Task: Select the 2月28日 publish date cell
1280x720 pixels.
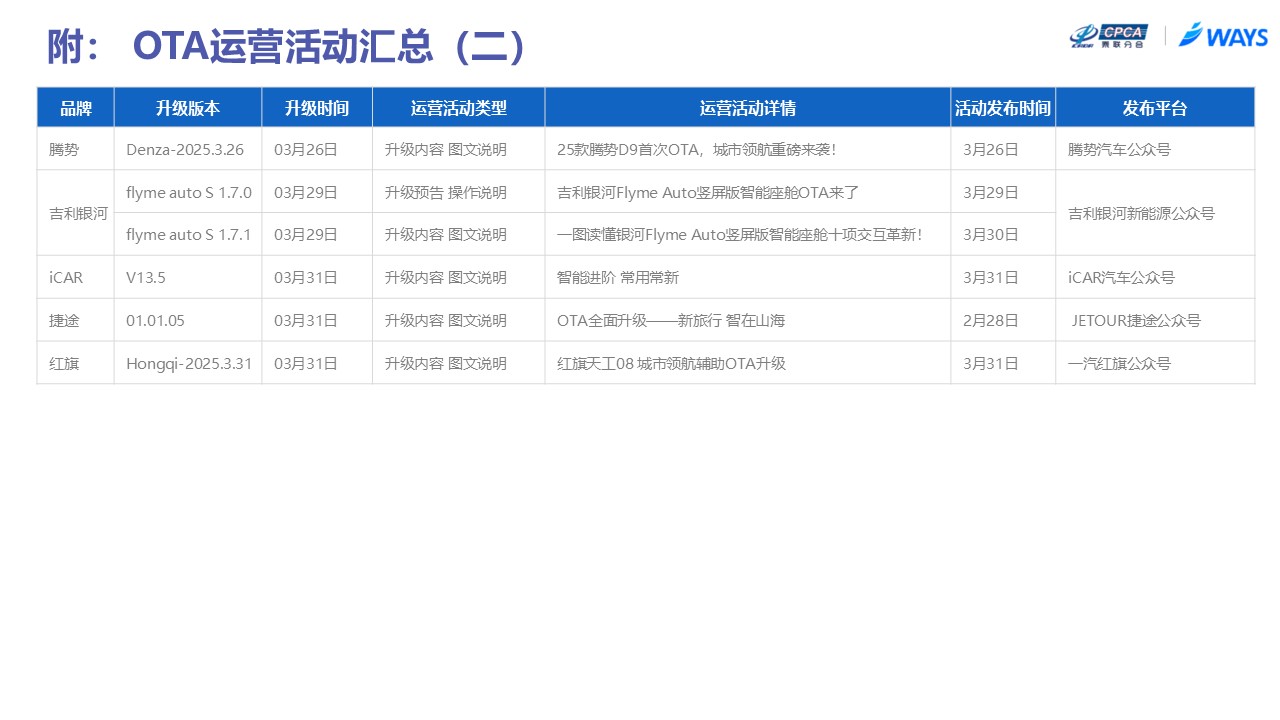Action: [x=1003, y=320]
